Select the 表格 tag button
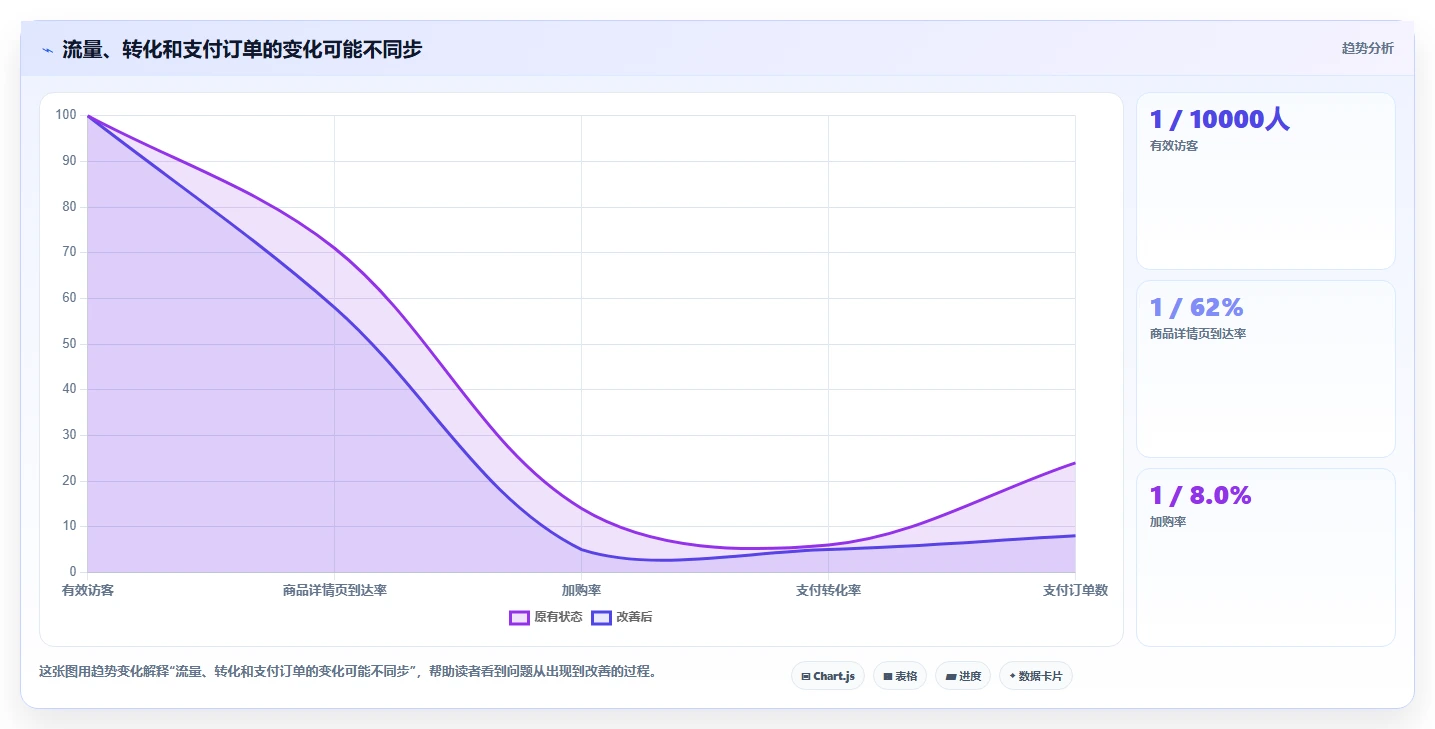Image resolution: width=1435 pixels, height=729 pixels. click(900, 676)
